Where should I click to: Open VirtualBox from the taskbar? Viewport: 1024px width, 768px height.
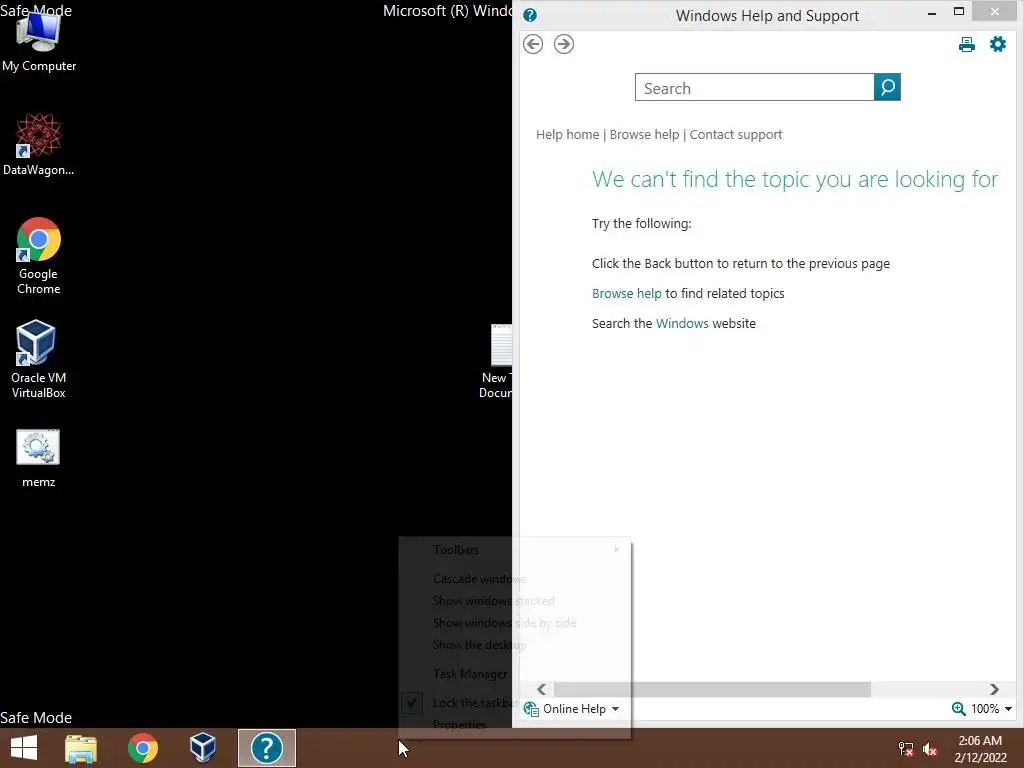click(203, 748)
